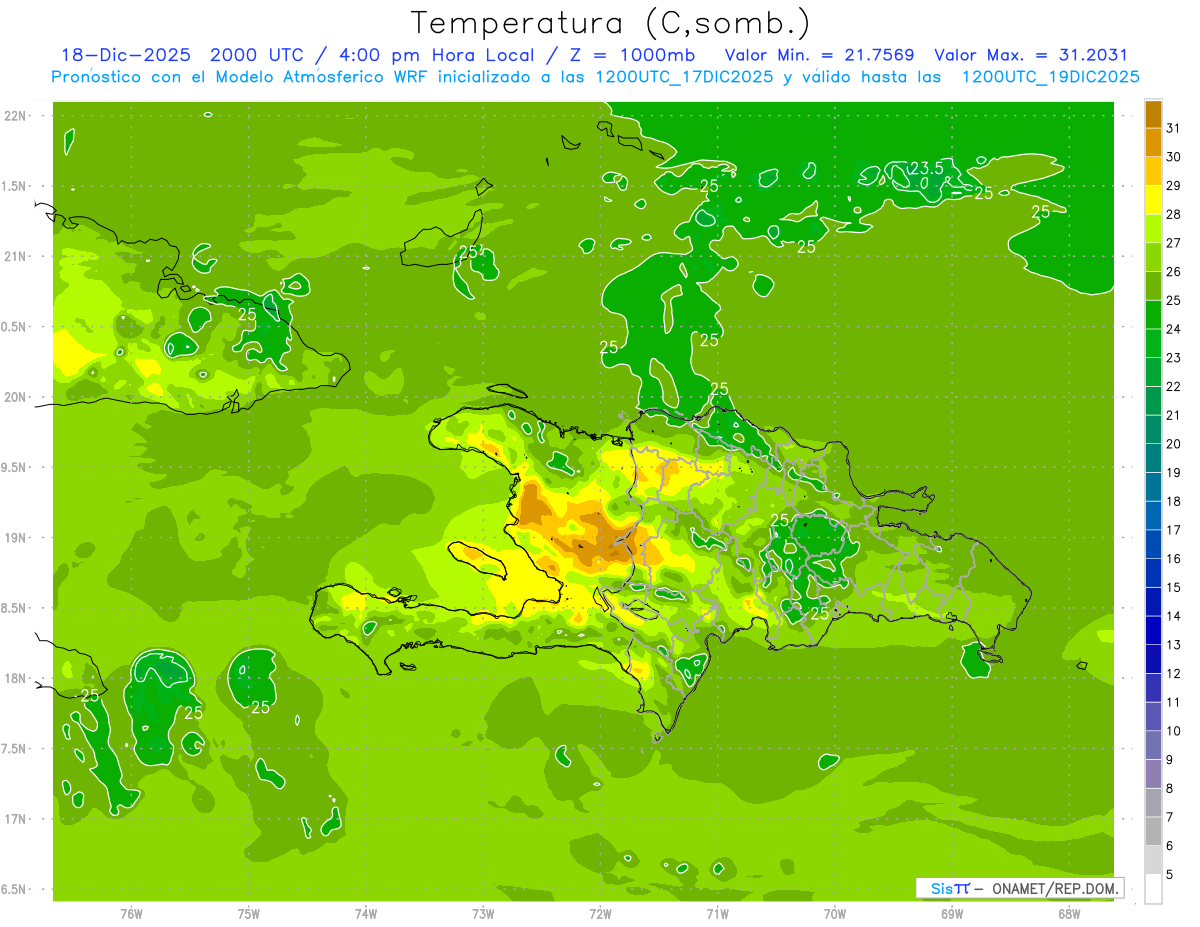Click the purple legend swatch between 9 and 10
The image size is (1200, 927).
pyautogui.click(x=1153, y=746)
